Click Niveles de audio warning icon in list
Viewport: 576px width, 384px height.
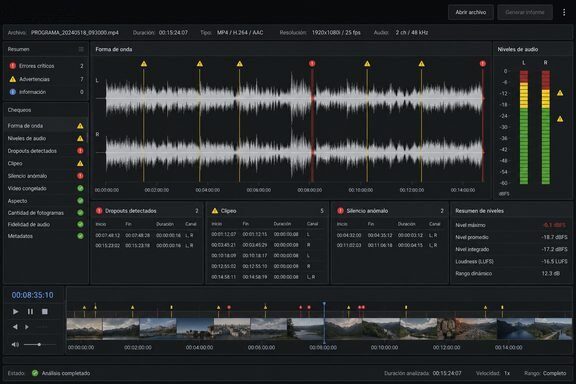(x=80, y=139)
